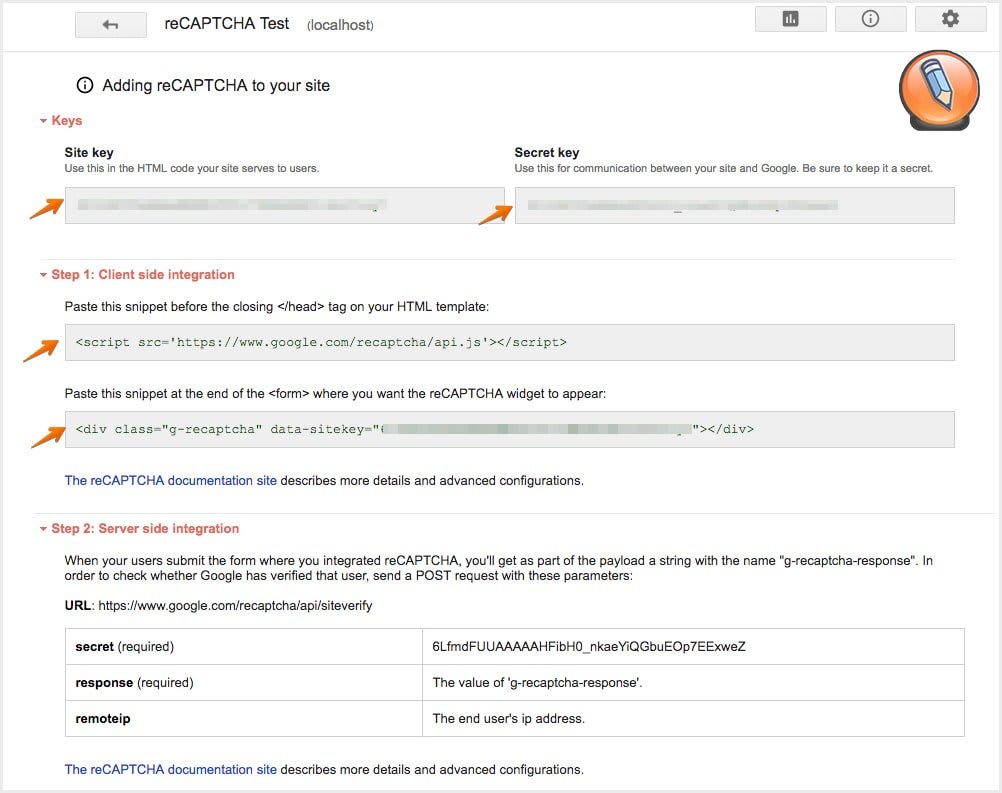Click the Site key field
This screenshot has height=793, width=1002.
click(x=284, y=205)
